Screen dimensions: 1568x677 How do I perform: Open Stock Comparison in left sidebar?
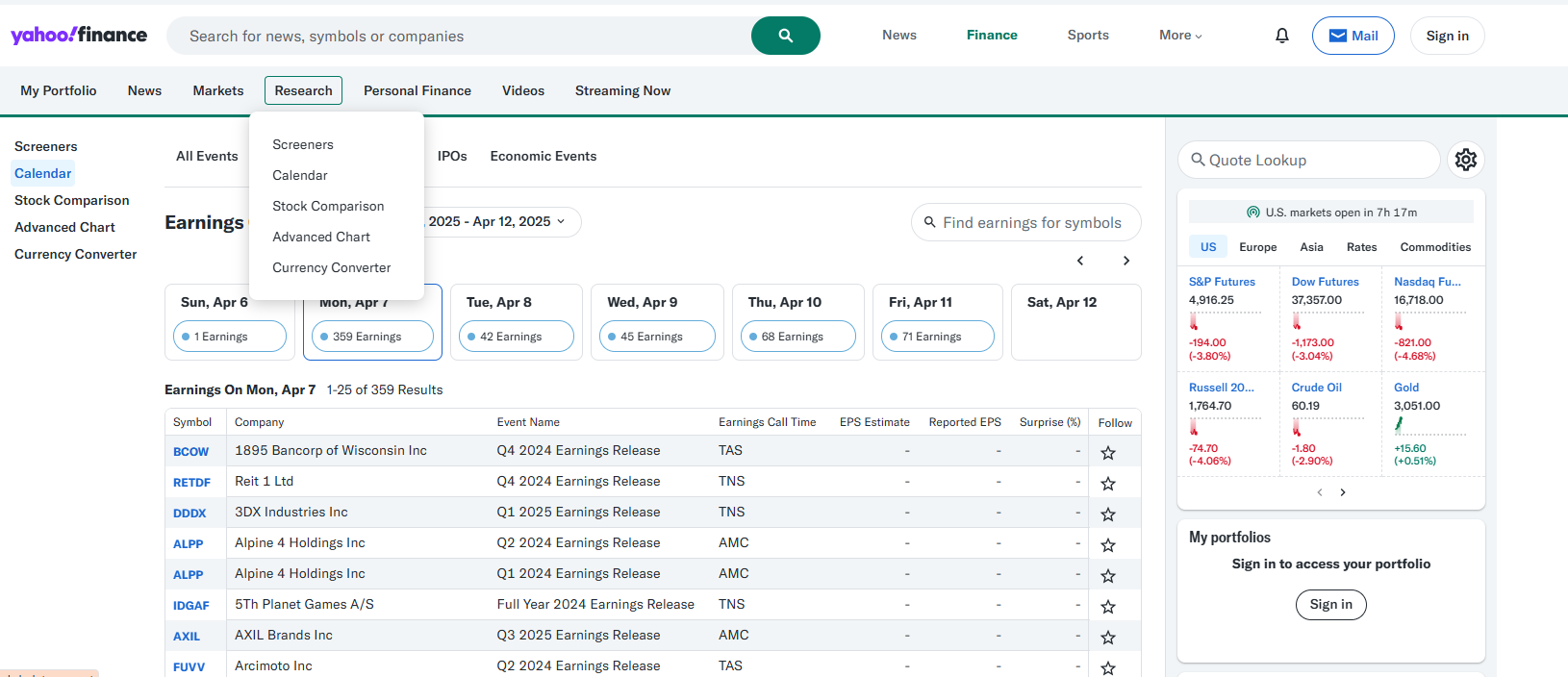click(x=72, y=200)
